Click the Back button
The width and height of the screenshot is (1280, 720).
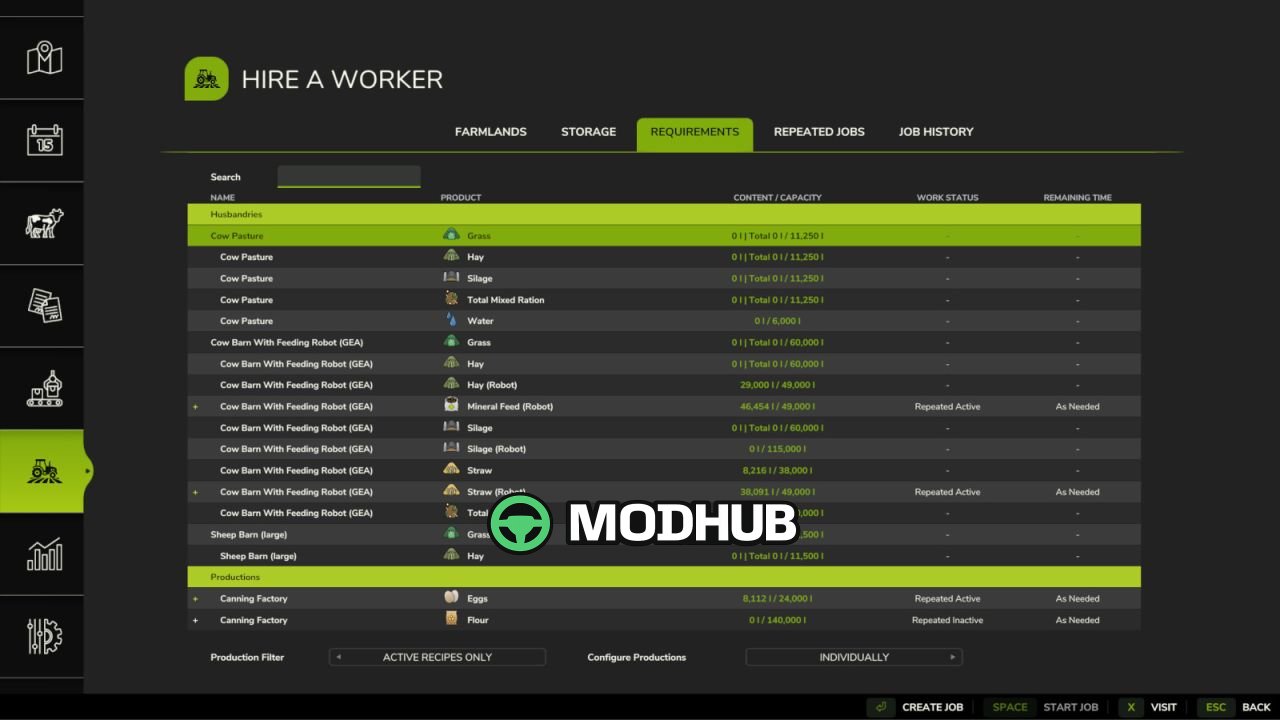1256,707
